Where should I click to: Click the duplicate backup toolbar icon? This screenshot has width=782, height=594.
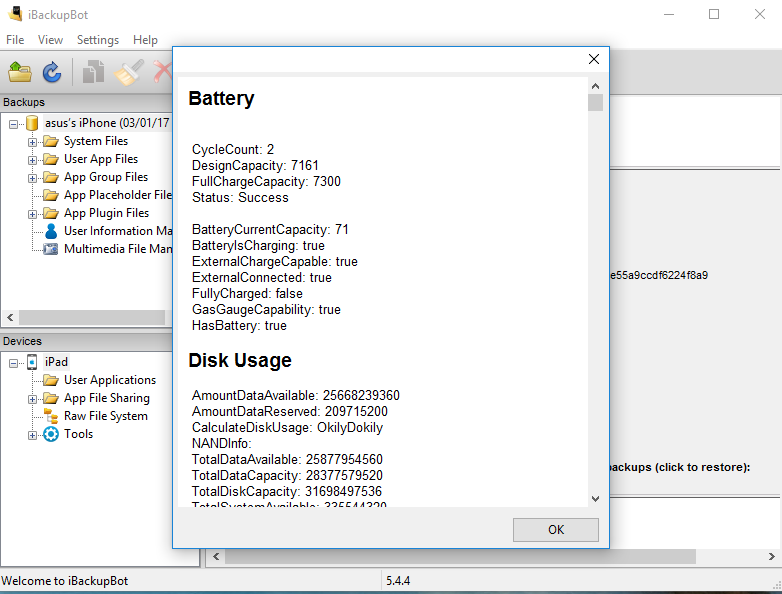point(93,72)
